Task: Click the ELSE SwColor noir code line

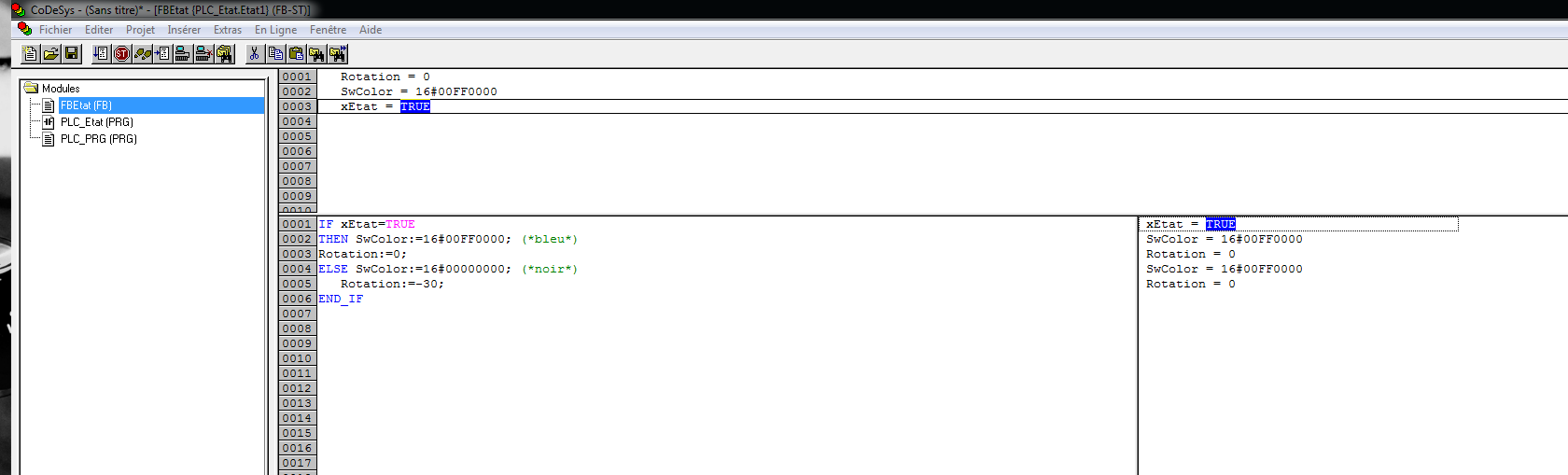Action: [448, 269]
